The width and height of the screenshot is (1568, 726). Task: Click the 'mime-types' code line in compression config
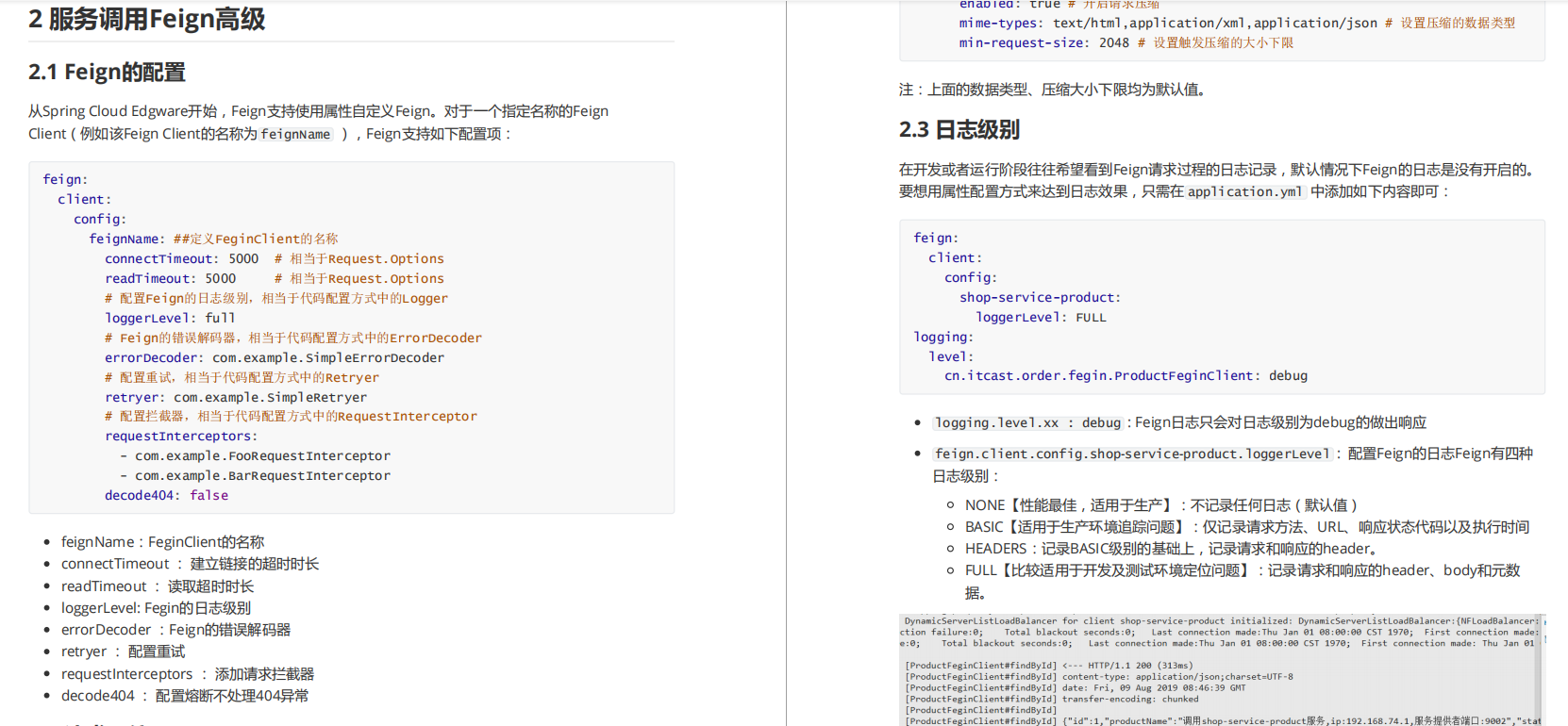1237,23
